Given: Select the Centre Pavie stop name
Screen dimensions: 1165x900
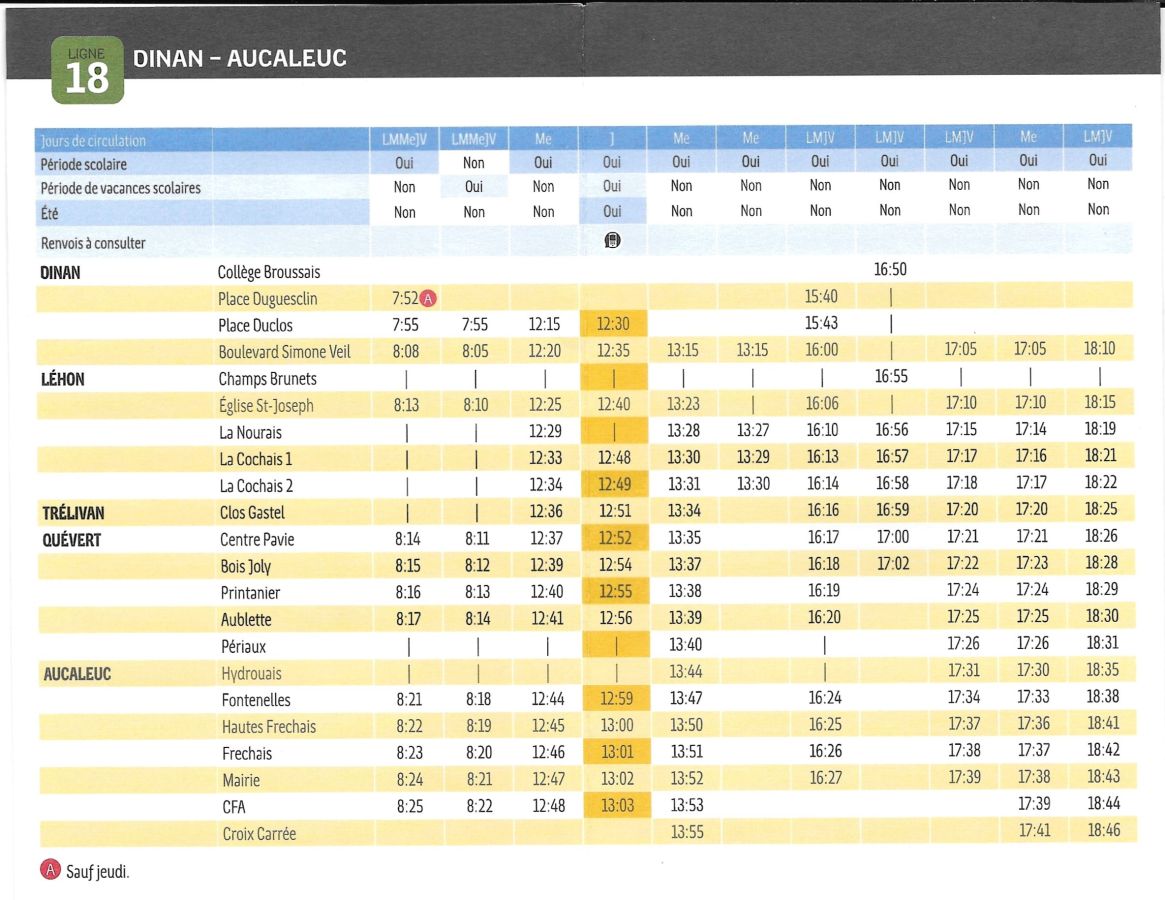Looking at the screenshot, I should [257, 540].
